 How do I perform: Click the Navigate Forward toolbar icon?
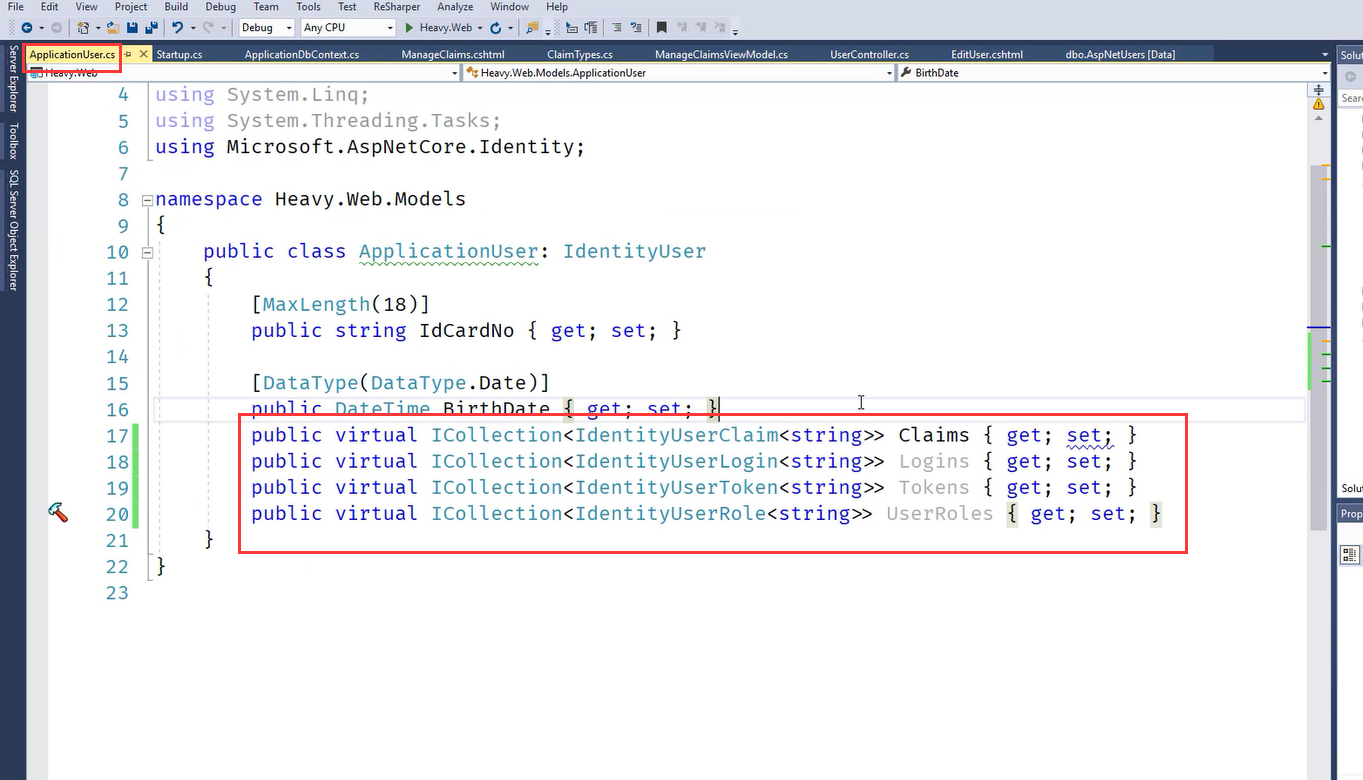[56, 28]
